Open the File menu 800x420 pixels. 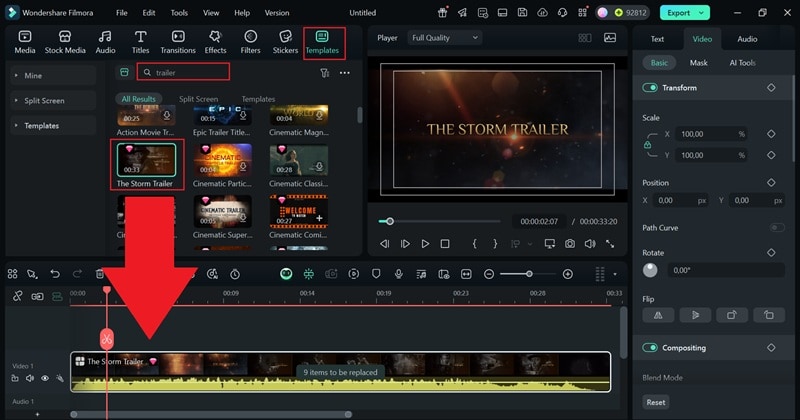pyautogui.click(x=121, y=13)
